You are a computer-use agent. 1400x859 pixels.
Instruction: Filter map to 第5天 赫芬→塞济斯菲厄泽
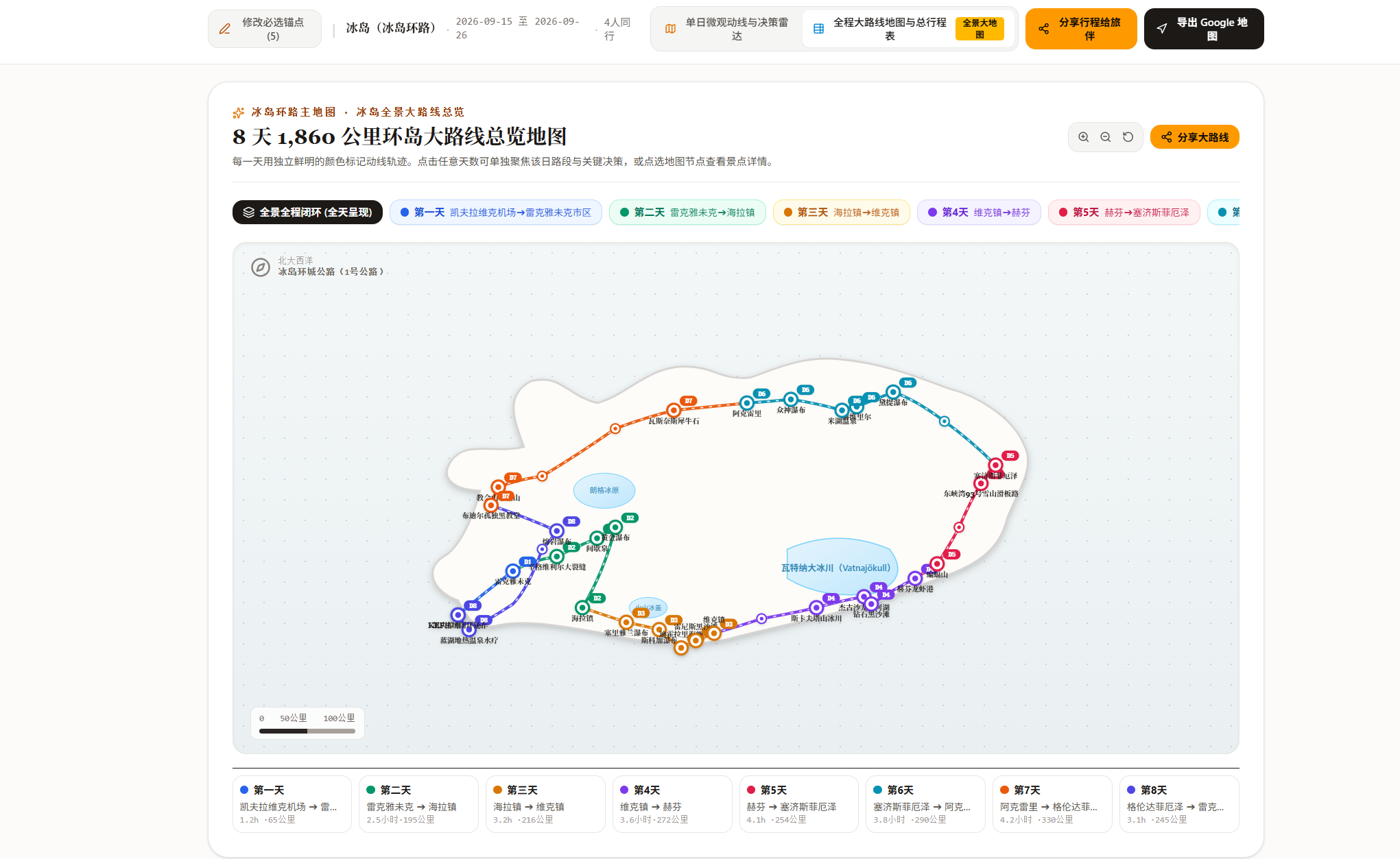coord(1124,213)
